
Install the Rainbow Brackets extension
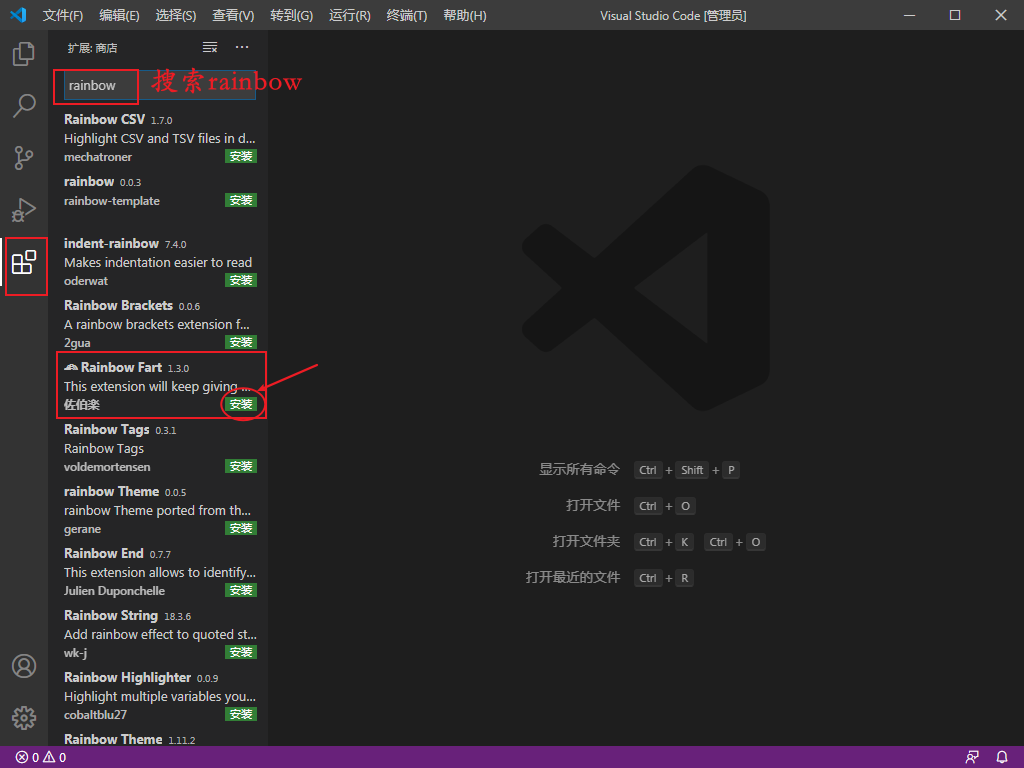pyautogui.click(x=241, y=342)
